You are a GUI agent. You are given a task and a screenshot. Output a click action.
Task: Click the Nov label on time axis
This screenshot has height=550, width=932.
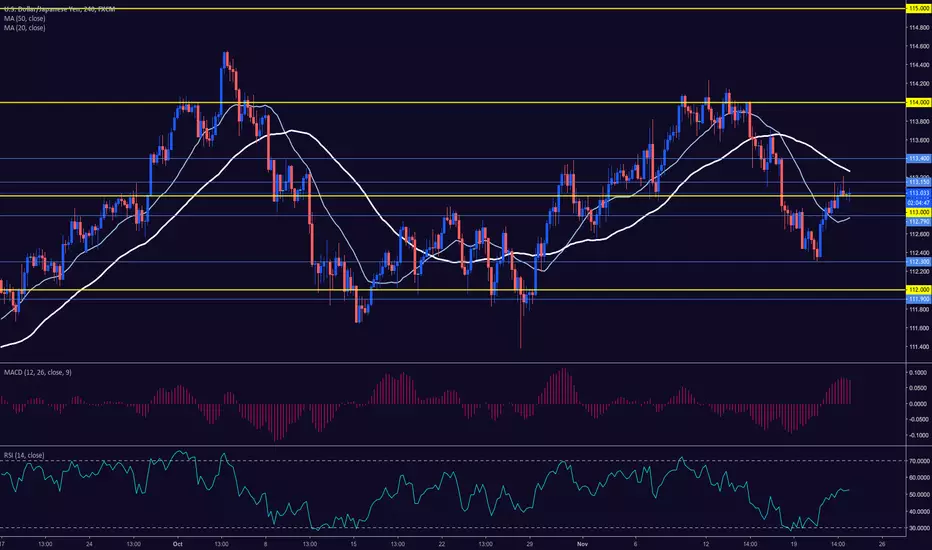582,543
